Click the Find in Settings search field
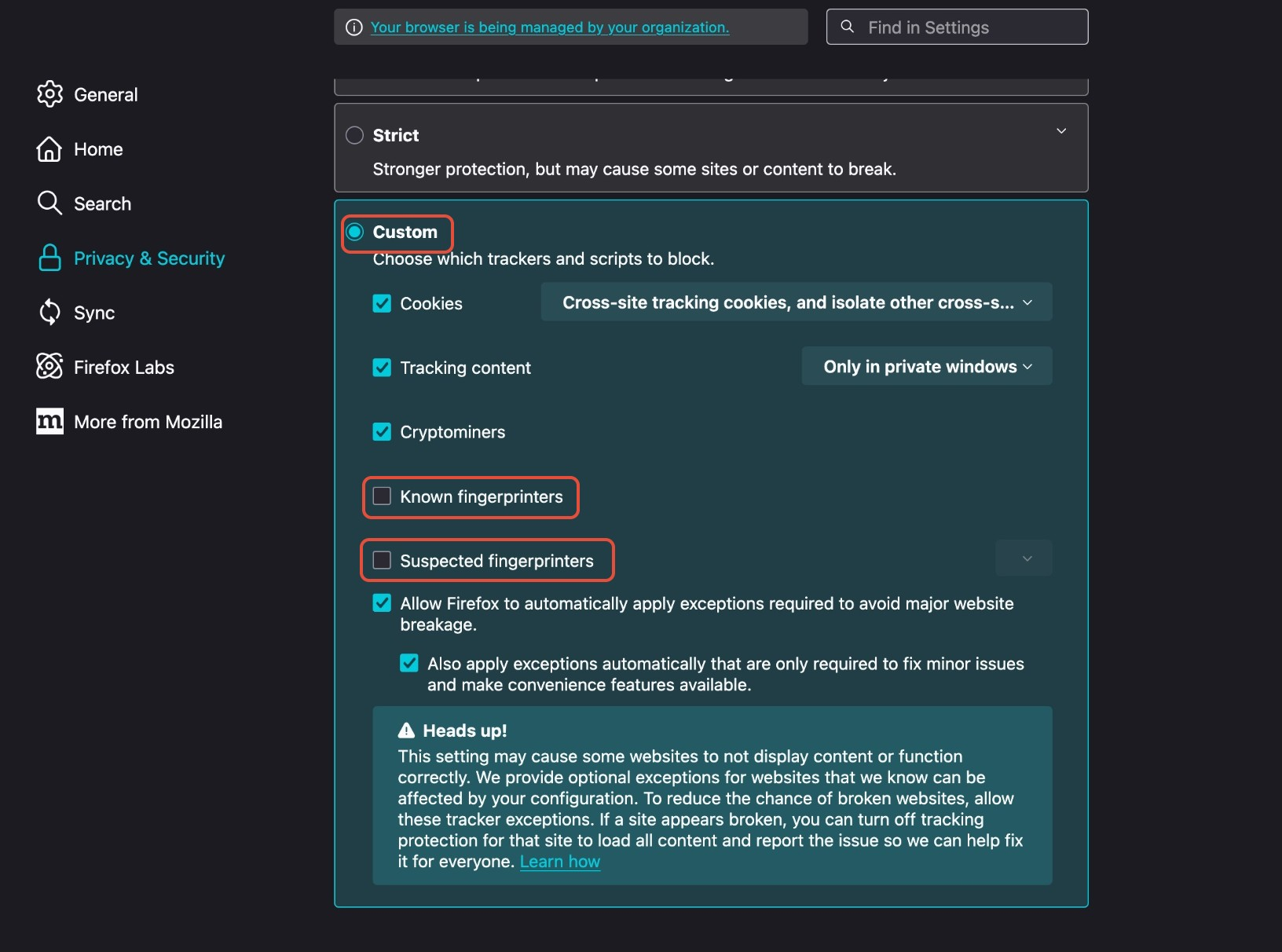The height and width of the screenshot is (952, 1282). point(966,27)
